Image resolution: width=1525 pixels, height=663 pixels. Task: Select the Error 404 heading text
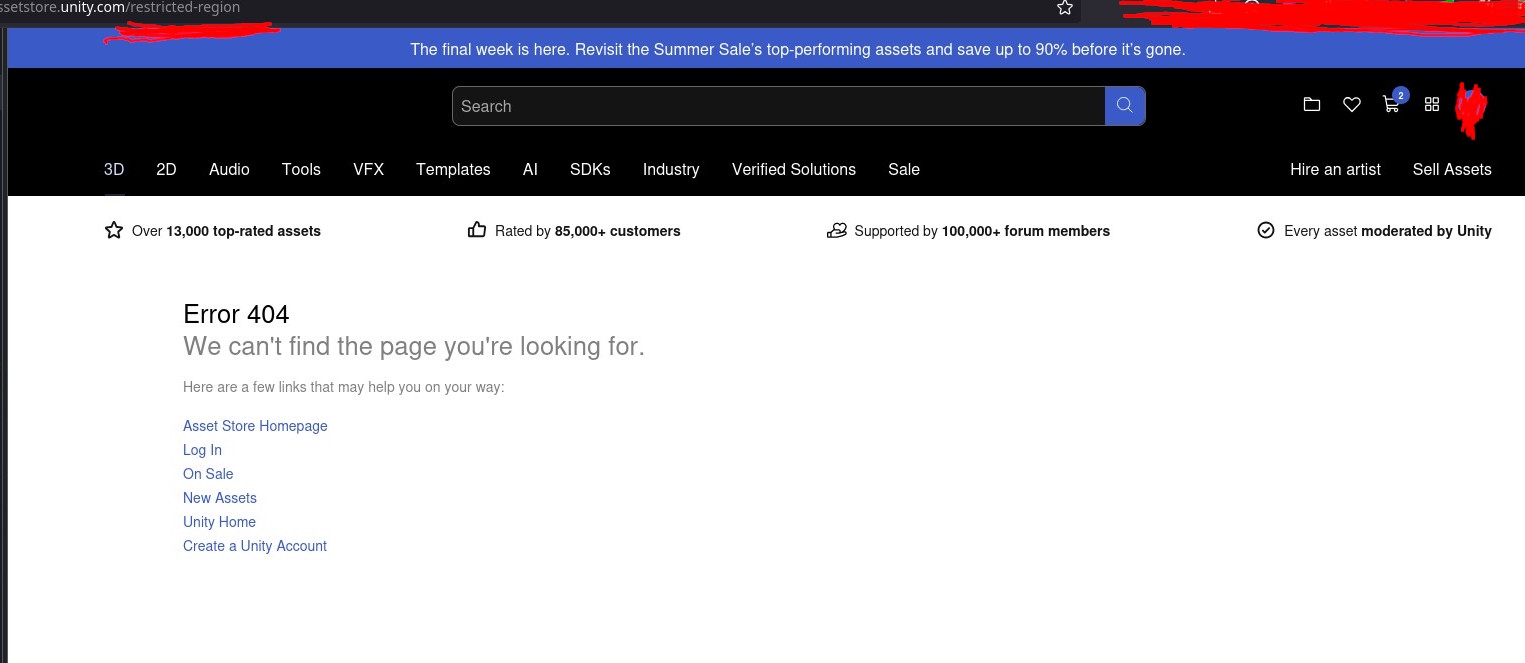pos(236,314)
